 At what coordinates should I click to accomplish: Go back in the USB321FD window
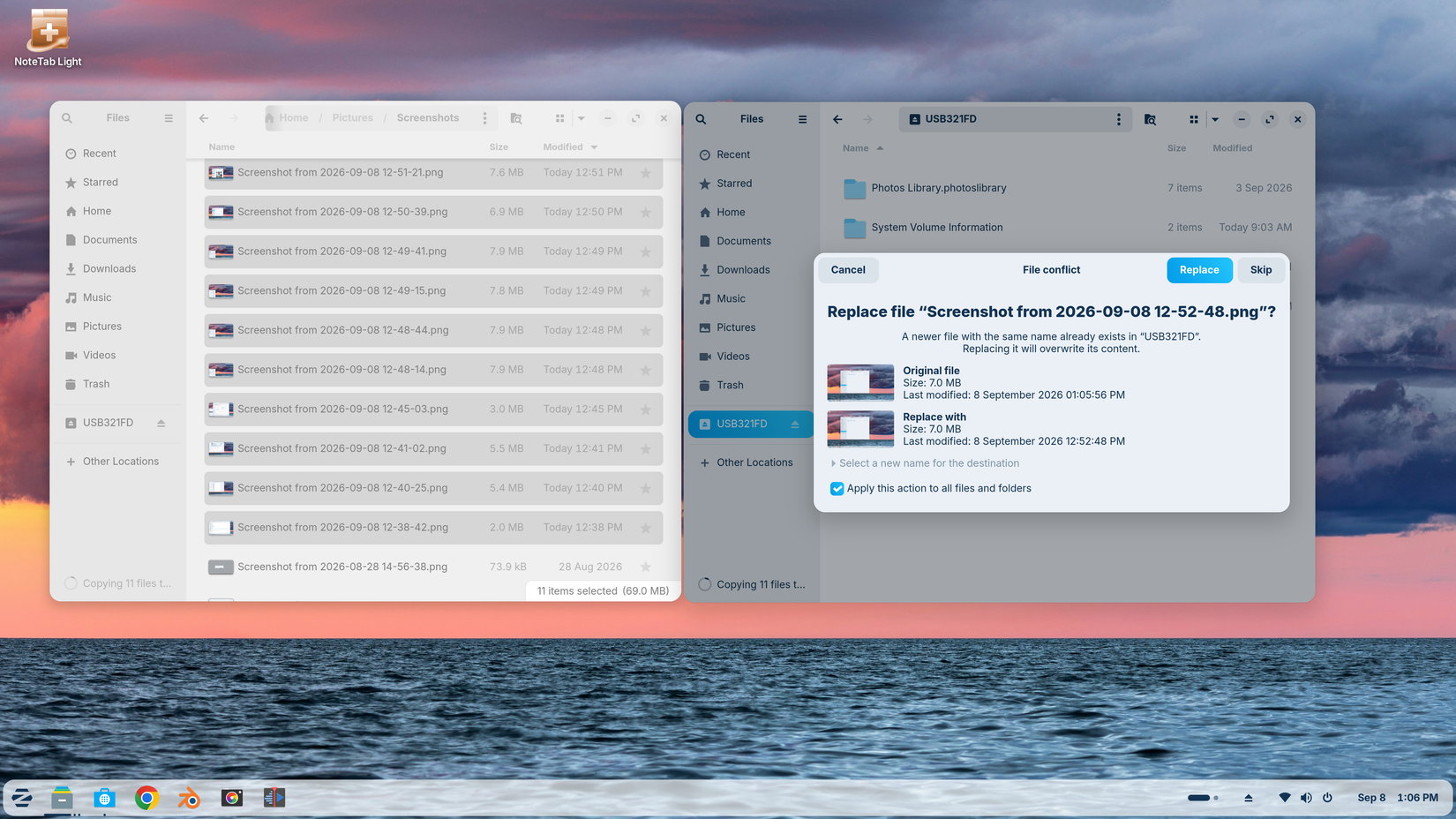(x=837, y=119)
